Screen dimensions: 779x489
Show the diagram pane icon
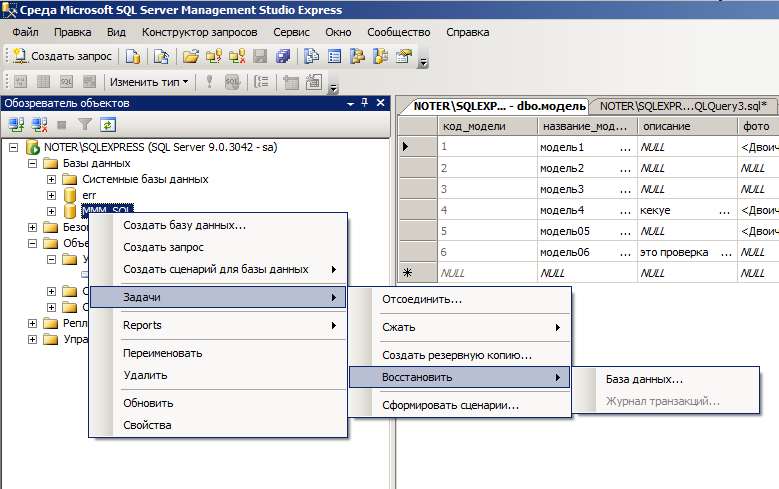click(x=20, y=82)
